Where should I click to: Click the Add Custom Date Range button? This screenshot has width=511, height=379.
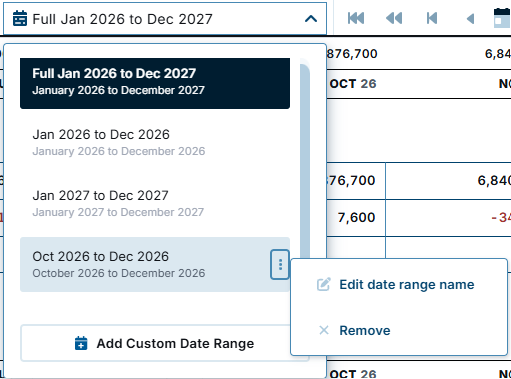pos(165,343)
